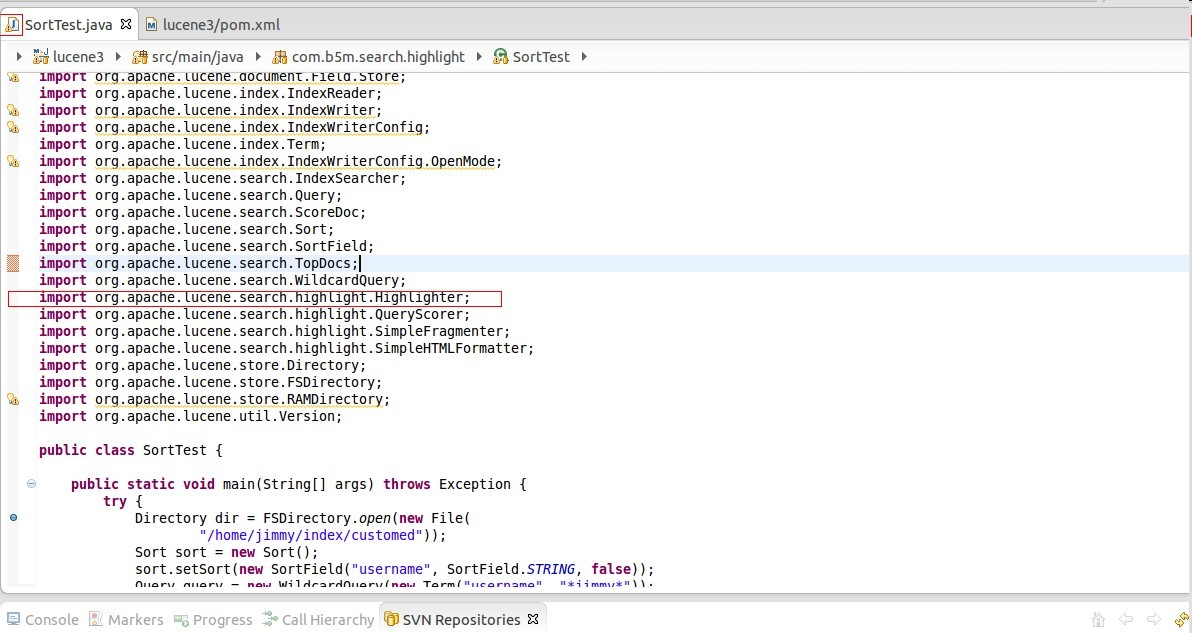Click the Forward arrow in SVN Repositories toolbar
This screenshot has width=1192, height=633.
tap(1154, 619)
